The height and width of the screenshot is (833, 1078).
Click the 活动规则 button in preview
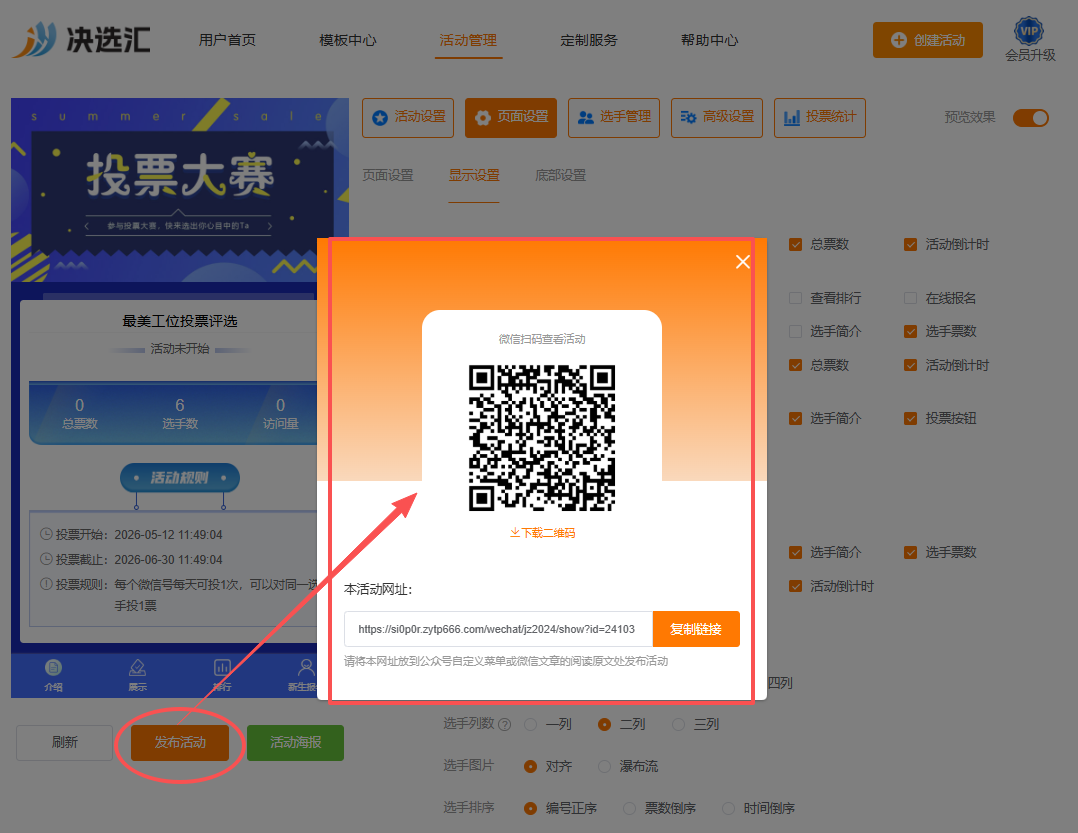180,478
